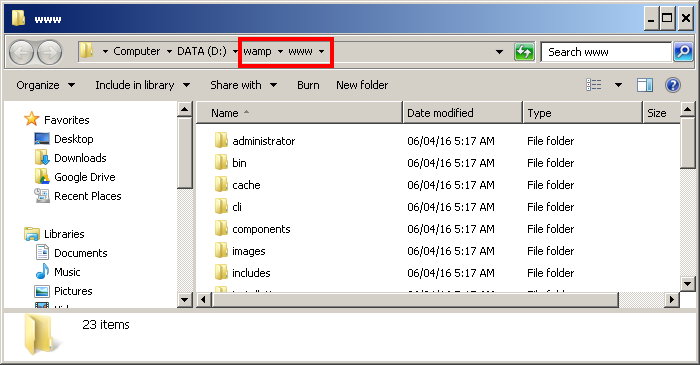This screenshot has height=365, width=700.
Task: Click the New folder button
Action: [362, 85]
